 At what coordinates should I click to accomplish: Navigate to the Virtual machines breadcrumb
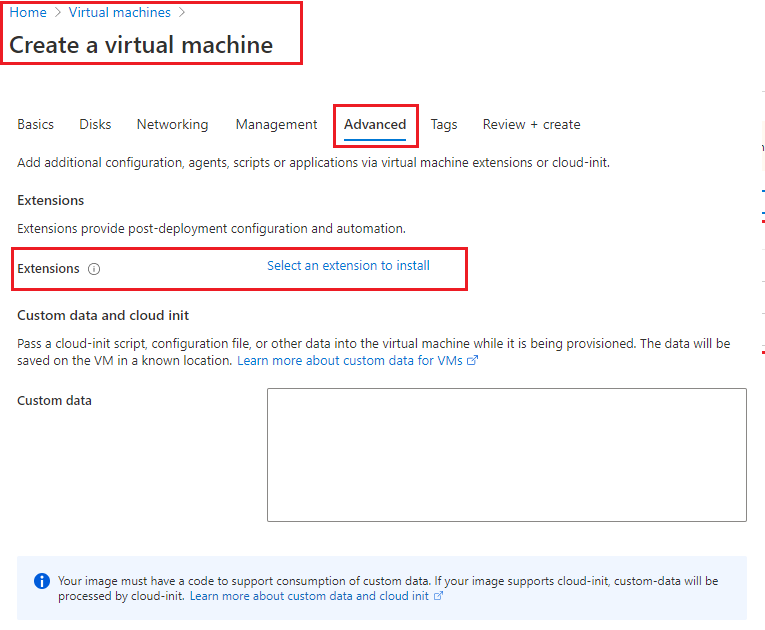point(119,13)
